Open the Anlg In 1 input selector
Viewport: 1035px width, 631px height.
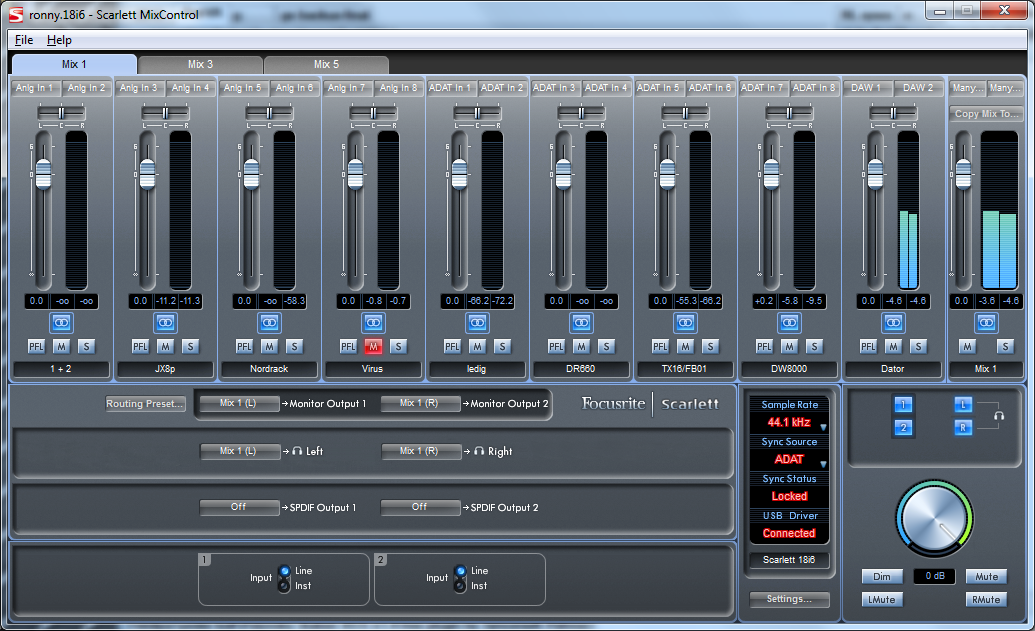pyautogui.click(x=35, y=88)
